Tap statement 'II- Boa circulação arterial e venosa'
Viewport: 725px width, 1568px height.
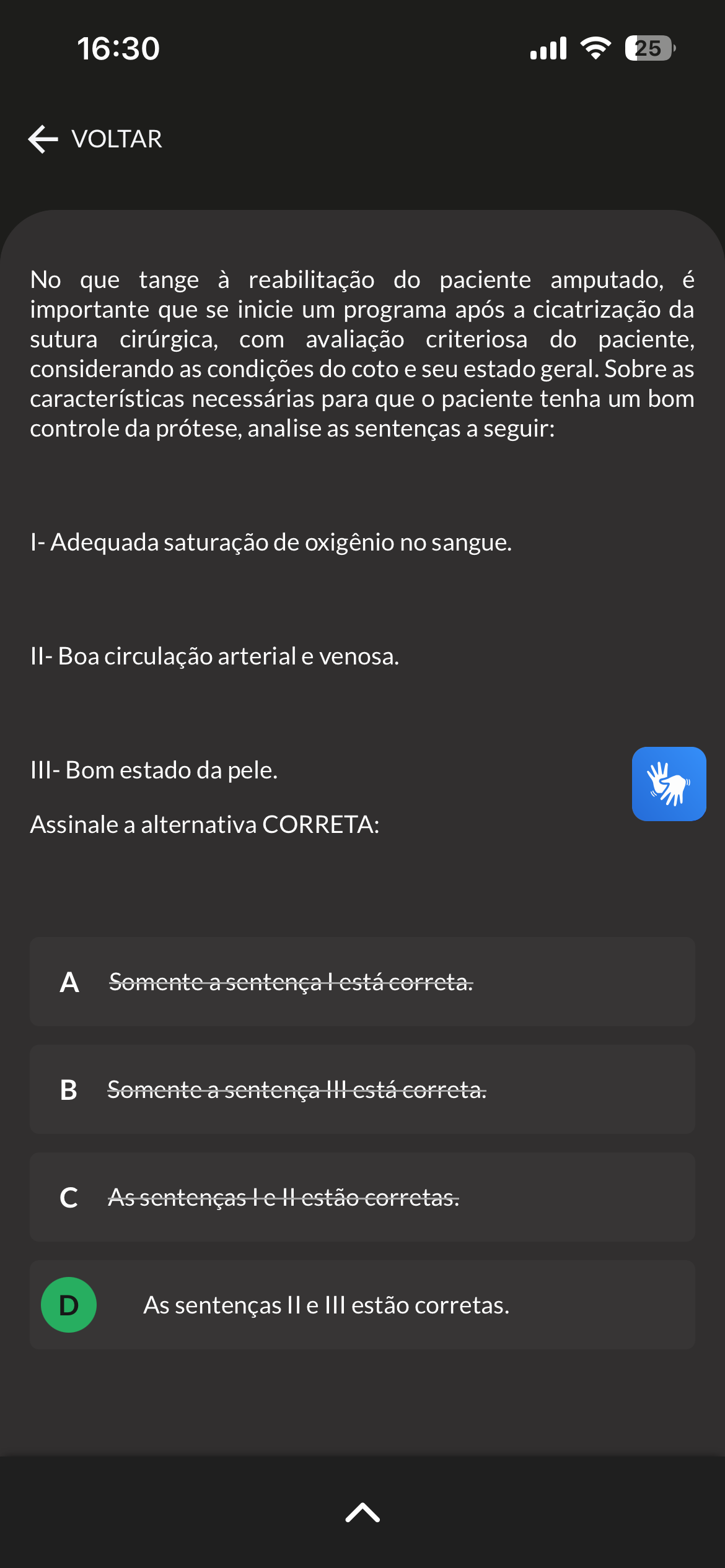(214, 656)
